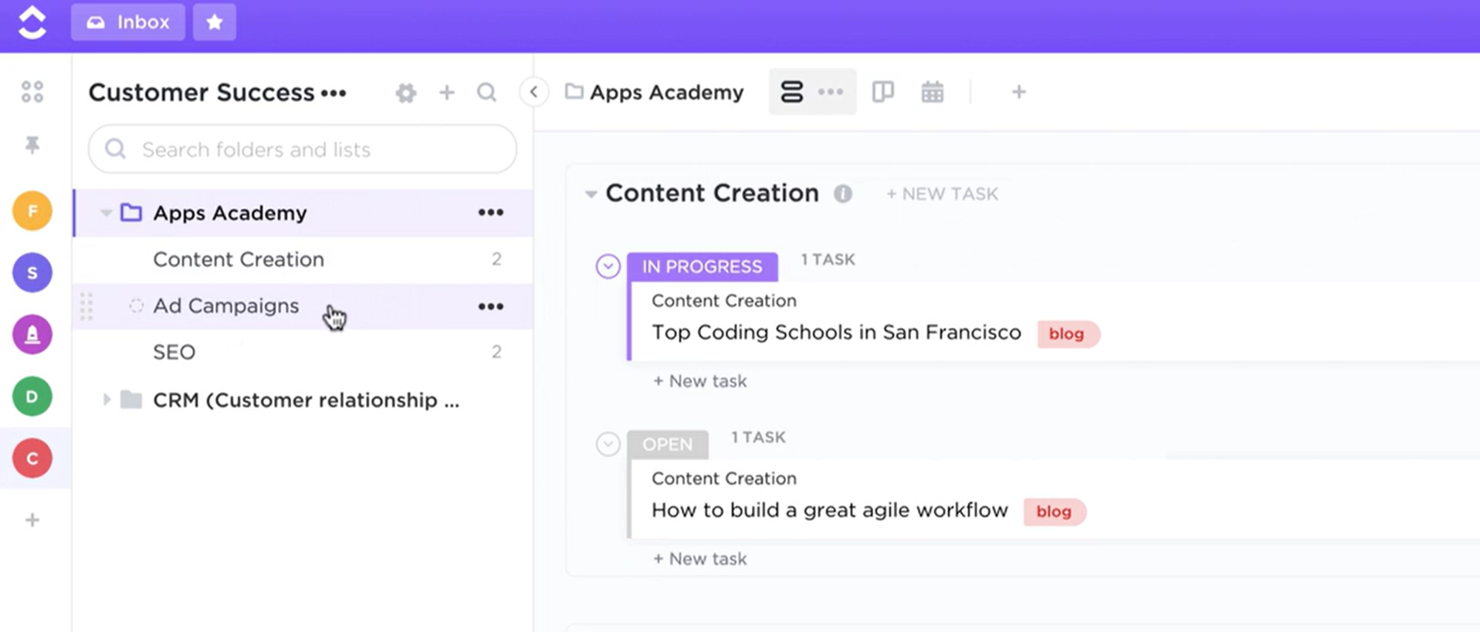Viewport: 1480px width, 632px height.
Task: Open the Favorites star next to Inbox
Action: point(214,22)
